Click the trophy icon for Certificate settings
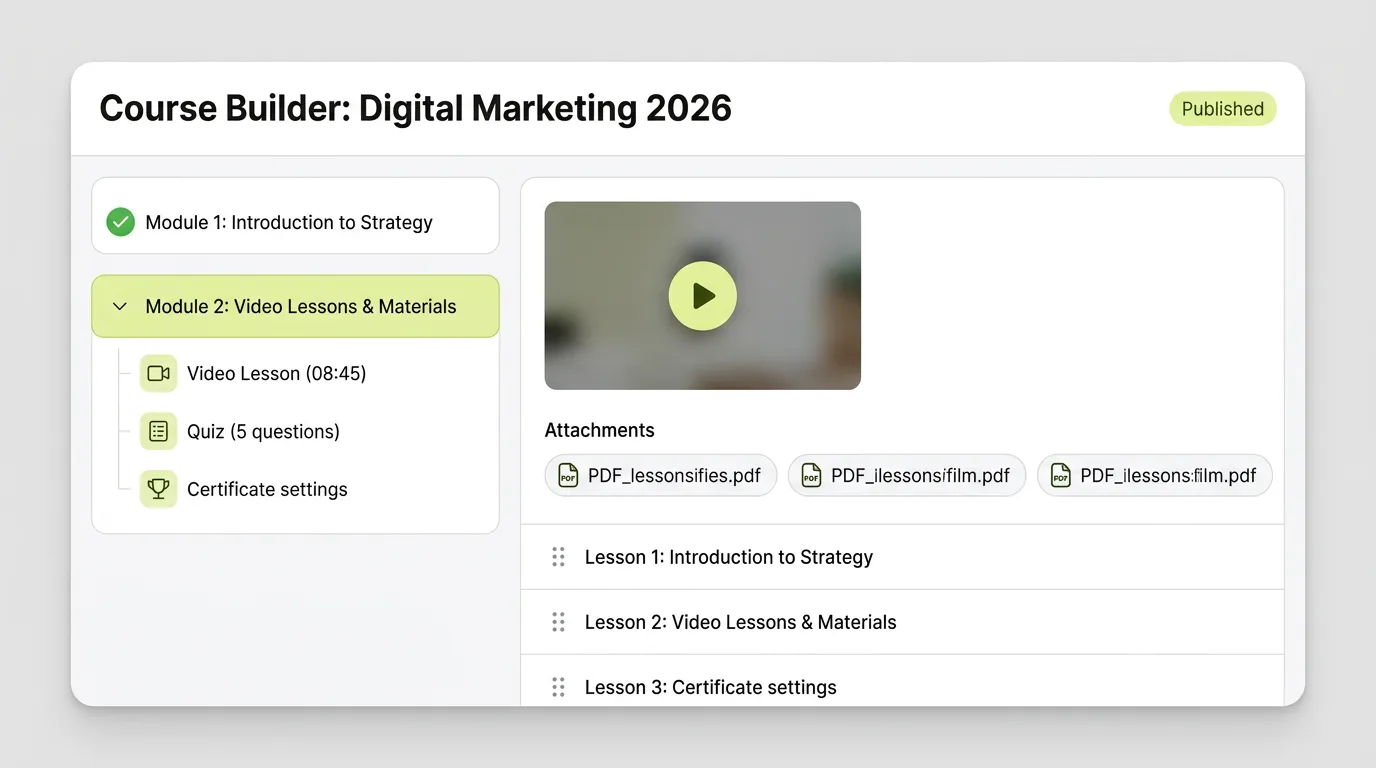Screen dimensions: 1376x768 (x=158, y=490)
